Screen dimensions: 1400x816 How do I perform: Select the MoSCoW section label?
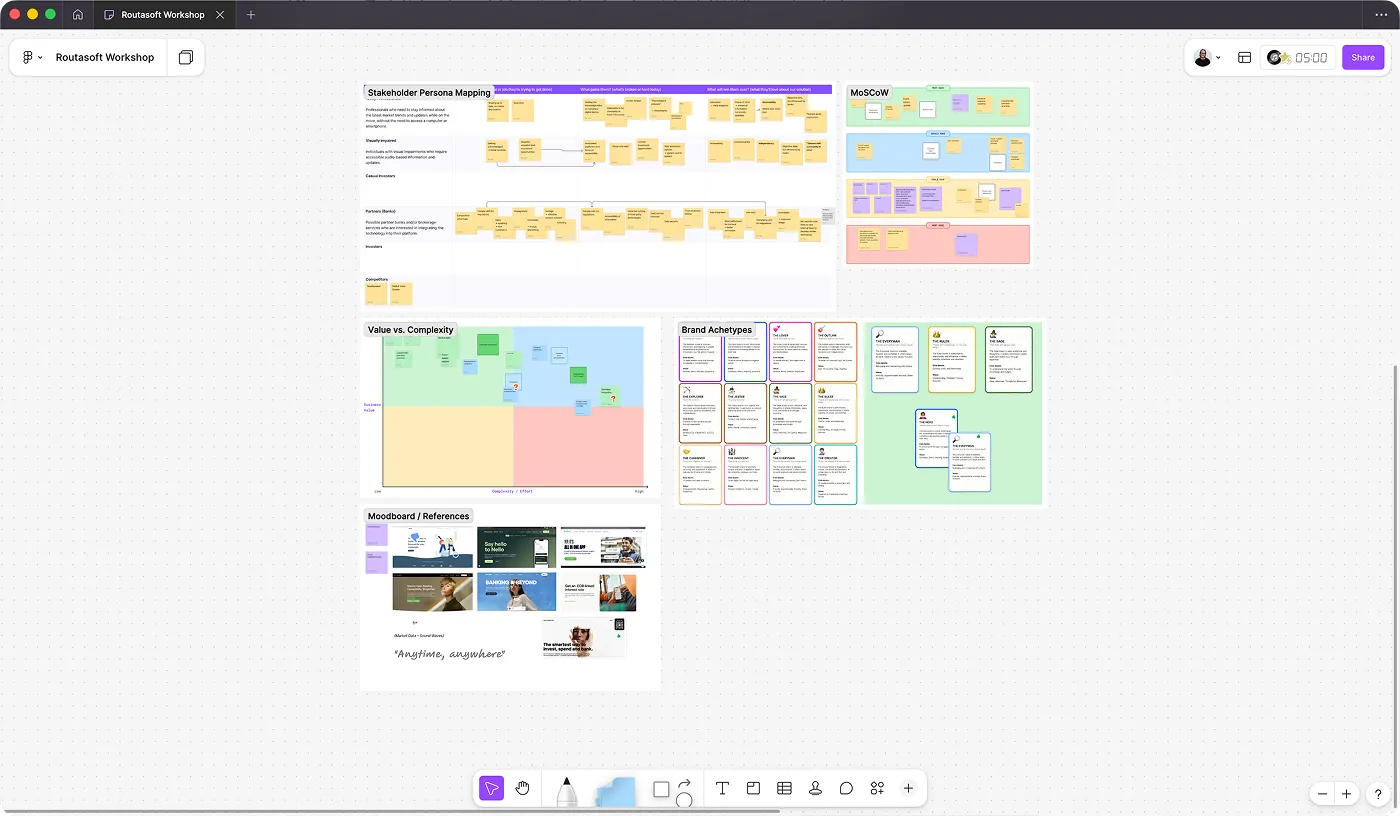pos(870,93)
